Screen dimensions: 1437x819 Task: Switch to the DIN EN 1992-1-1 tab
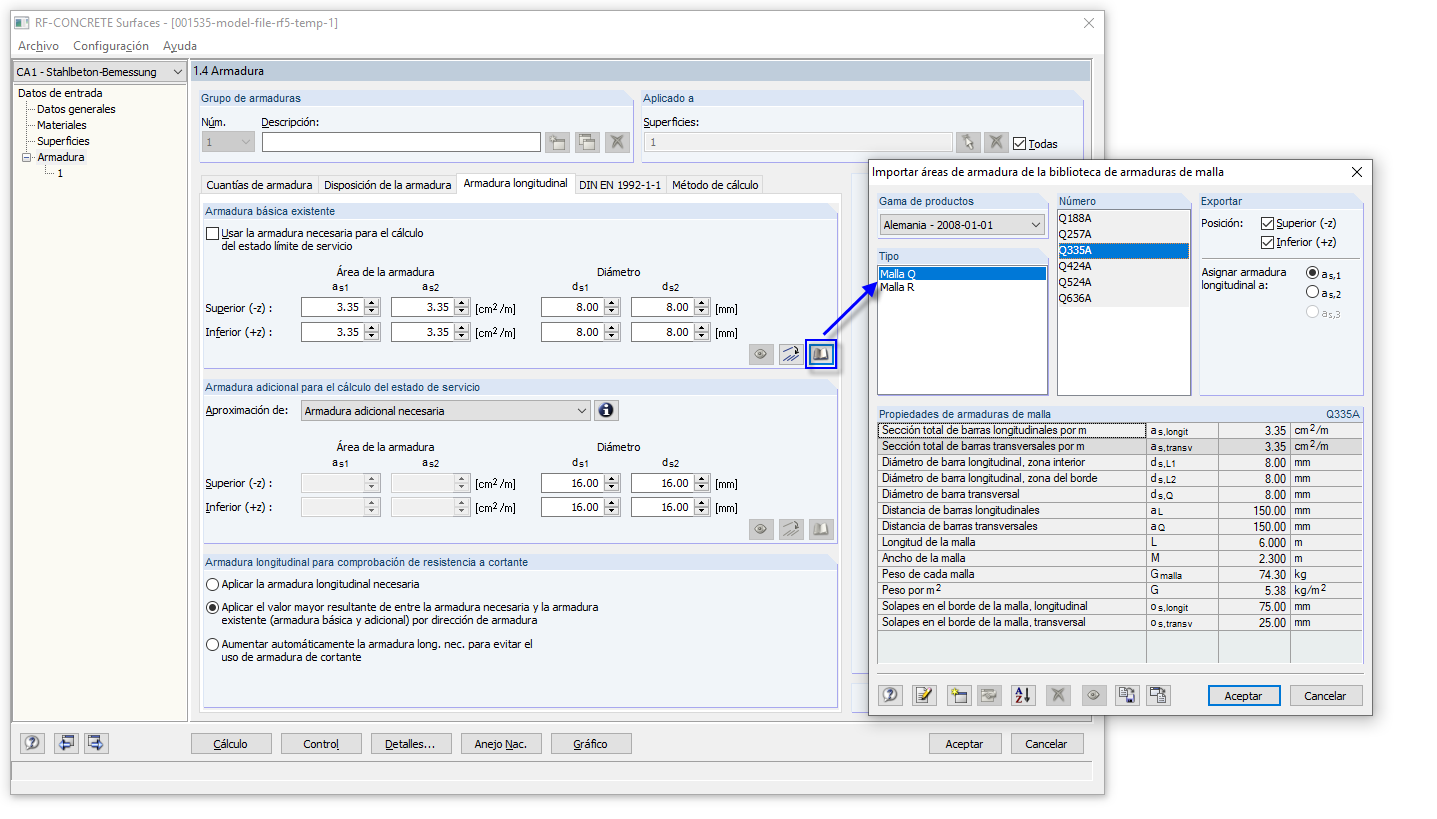(620, 185)
